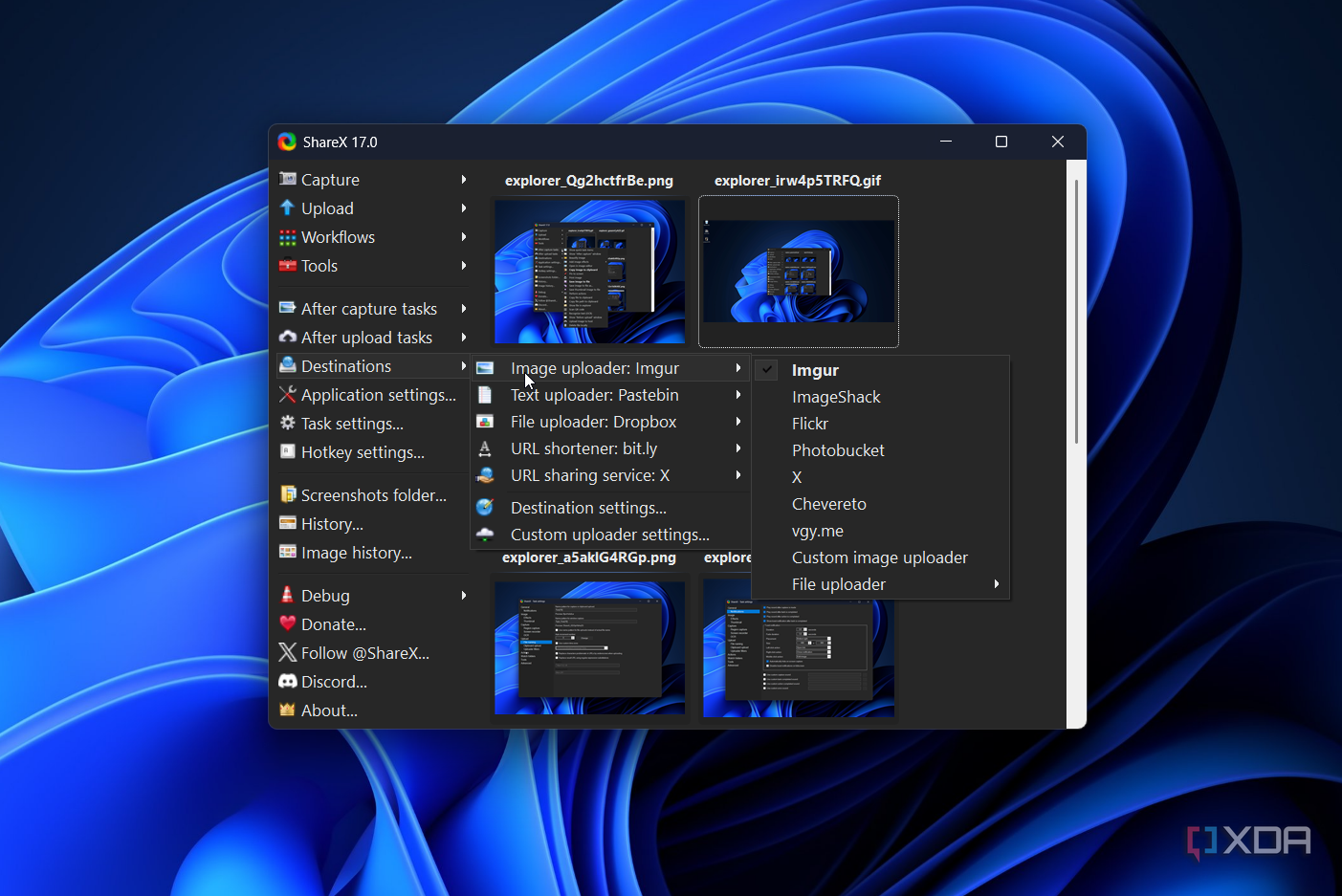Select explorer_a5aklG4RGp.png thumbnail
This screenshot has width=1342, height=896.
pyautogui.click(x=589, y=647)
